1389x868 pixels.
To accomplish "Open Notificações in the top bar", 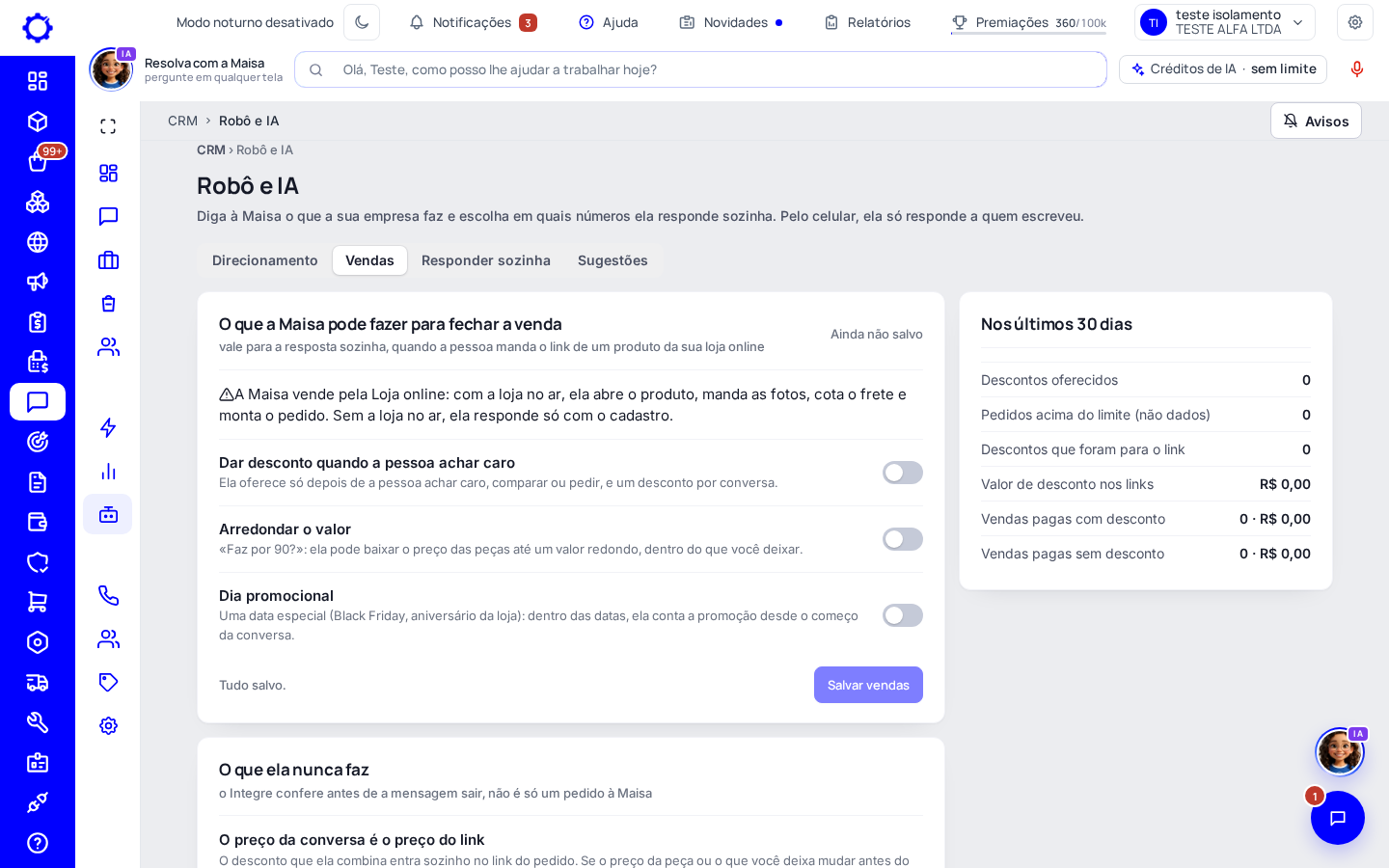I will [x=473, y=22].
